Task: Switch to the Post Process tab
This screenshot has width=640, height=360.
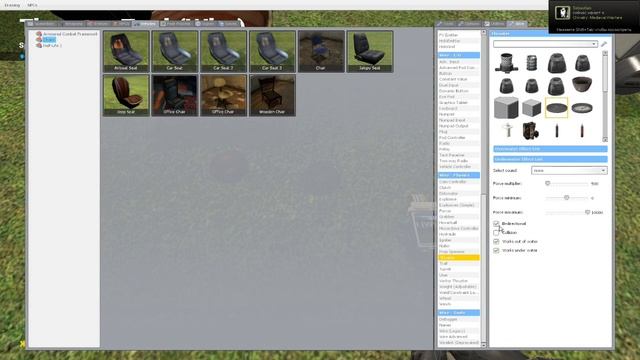Action: click(x=176, y=24)
